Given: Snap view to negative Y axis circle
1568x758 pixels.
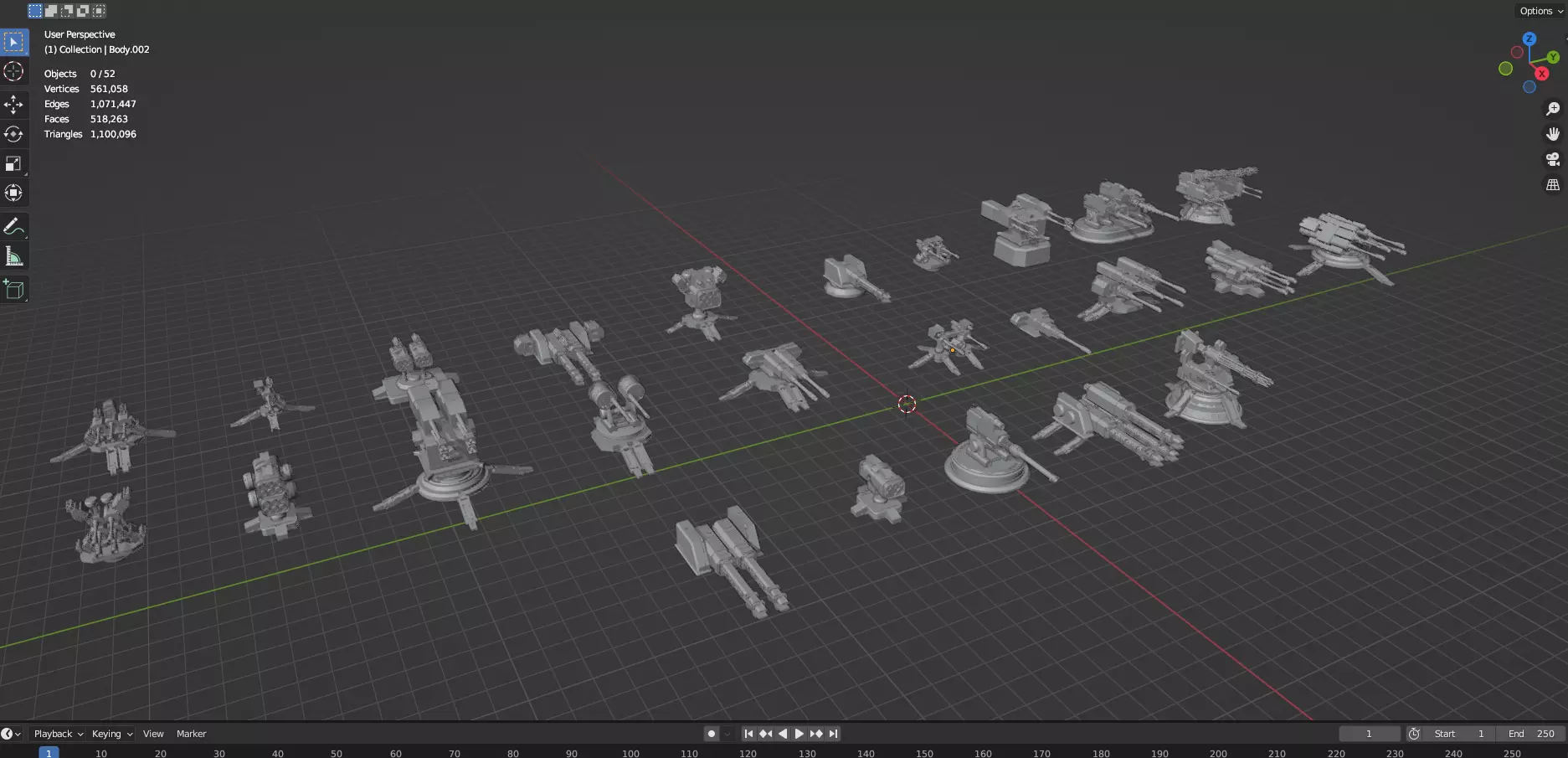Looking at the screenshot, I should pos(1505,69).
